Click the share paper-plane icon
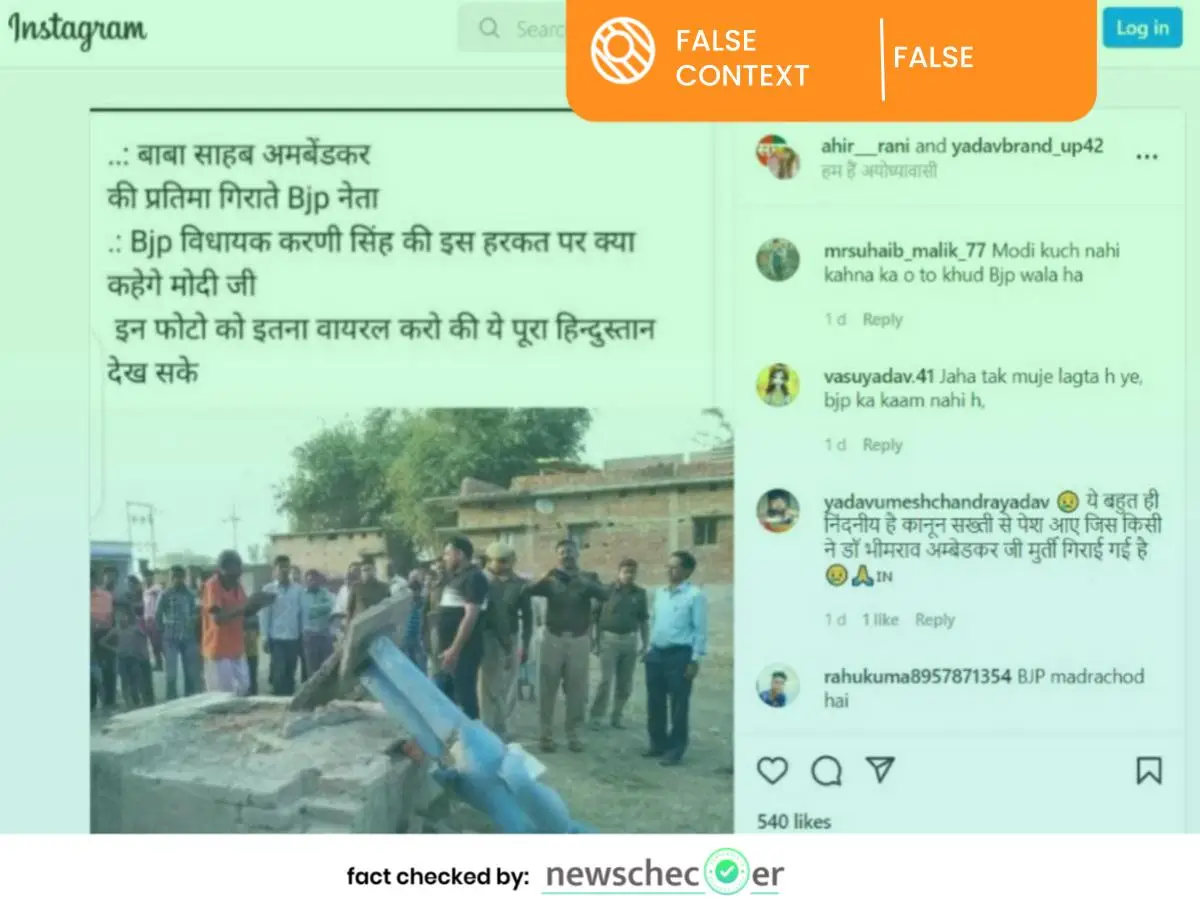1200x900 pixels. (x=879, y=769)
